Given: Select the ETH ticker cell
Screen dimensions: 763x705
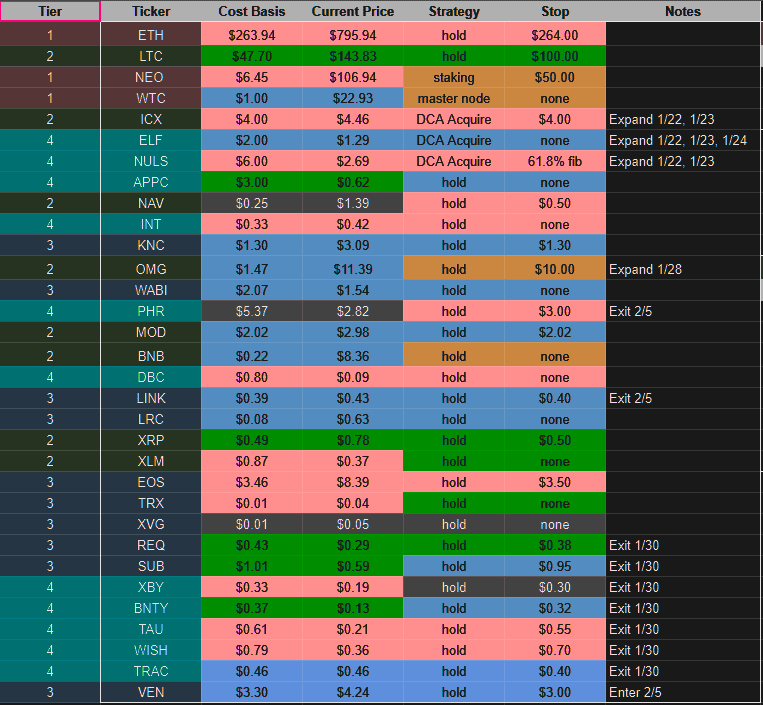Looking at the screenshot, I should [151, 35].
